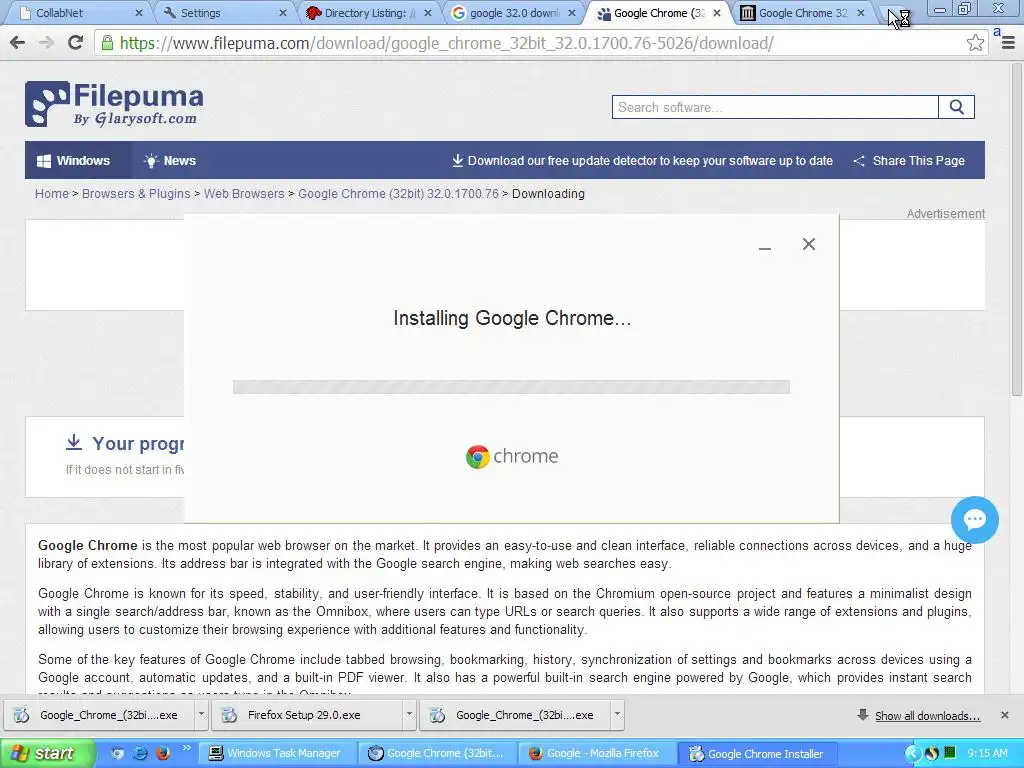Open the News menu item

click(x=170, y=161)
